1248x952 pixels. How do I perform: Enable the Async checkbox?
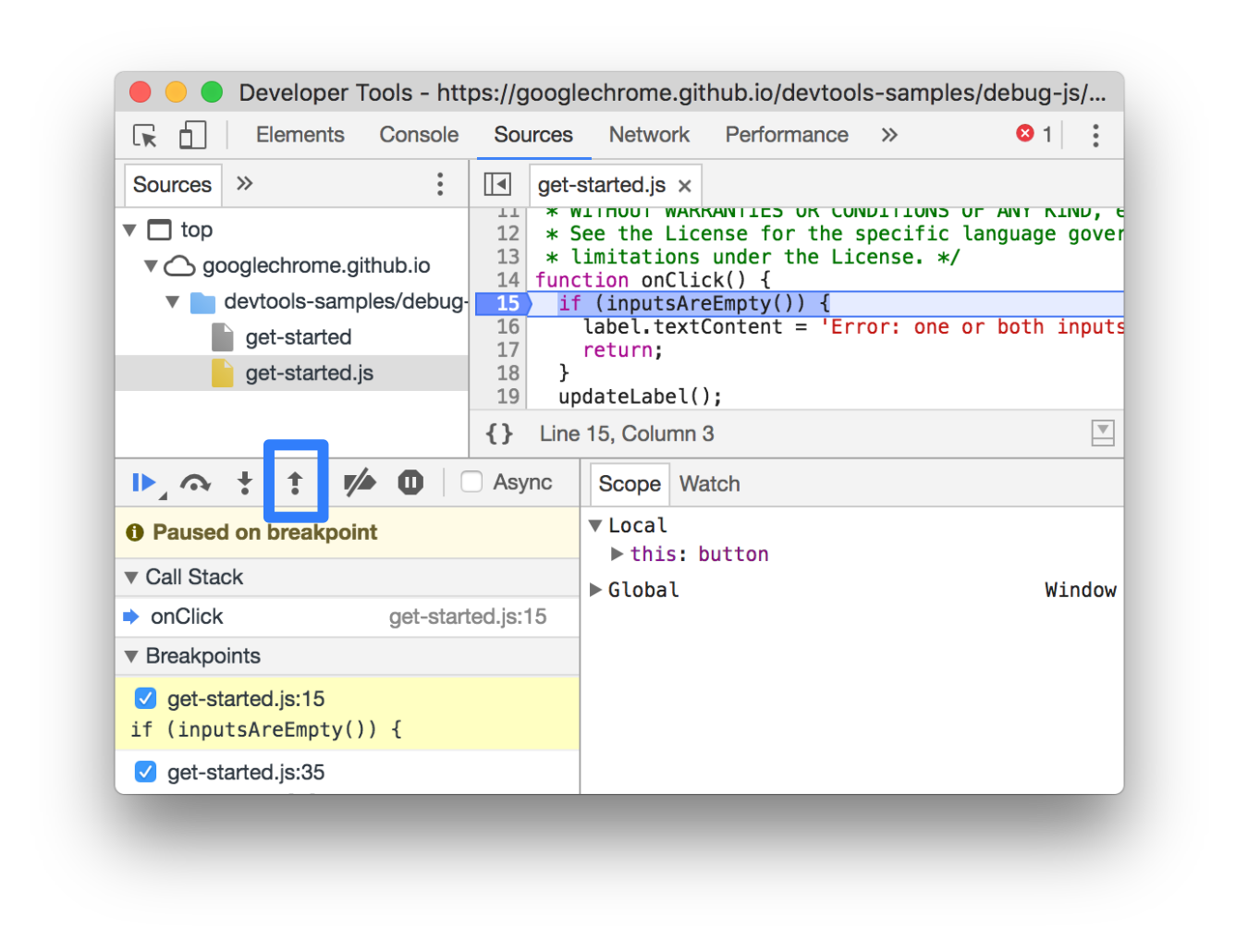point(471,482)
